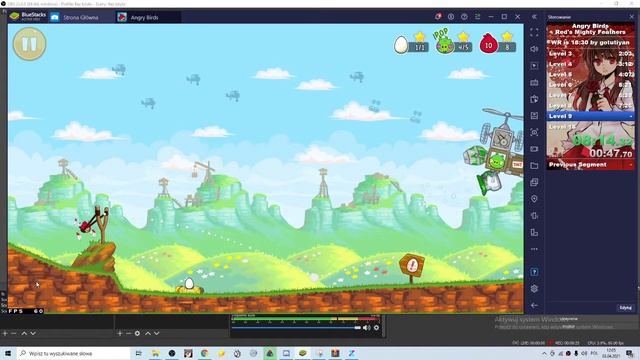Take a screenshot with the camera-frame icon
Viewport: 640px width, 360px height.
click(534, 132)
